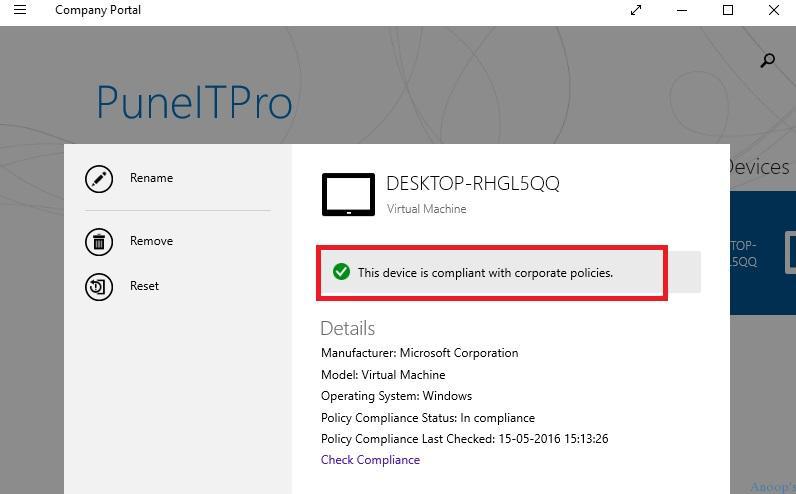Click the DESKTOP-RHGL5QQ device name

pyautogui.click(x=473, y=183)
